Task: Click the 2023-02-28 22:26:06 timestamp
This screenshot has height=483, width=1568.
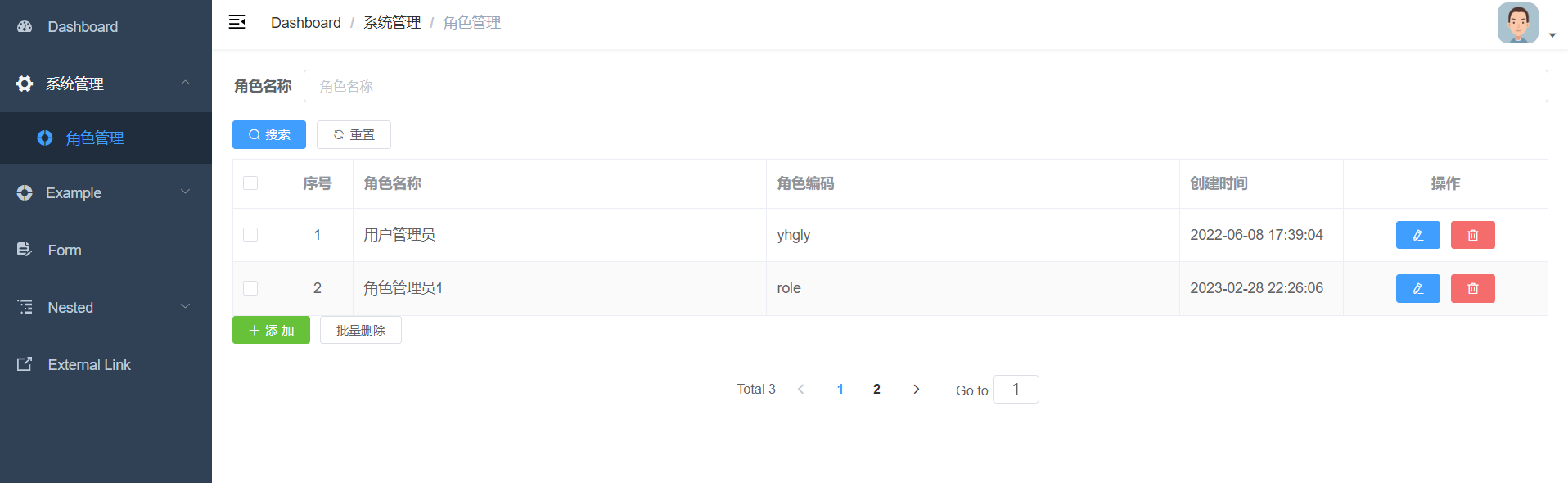Action: pyautogui.click(x=1256, y=288)
